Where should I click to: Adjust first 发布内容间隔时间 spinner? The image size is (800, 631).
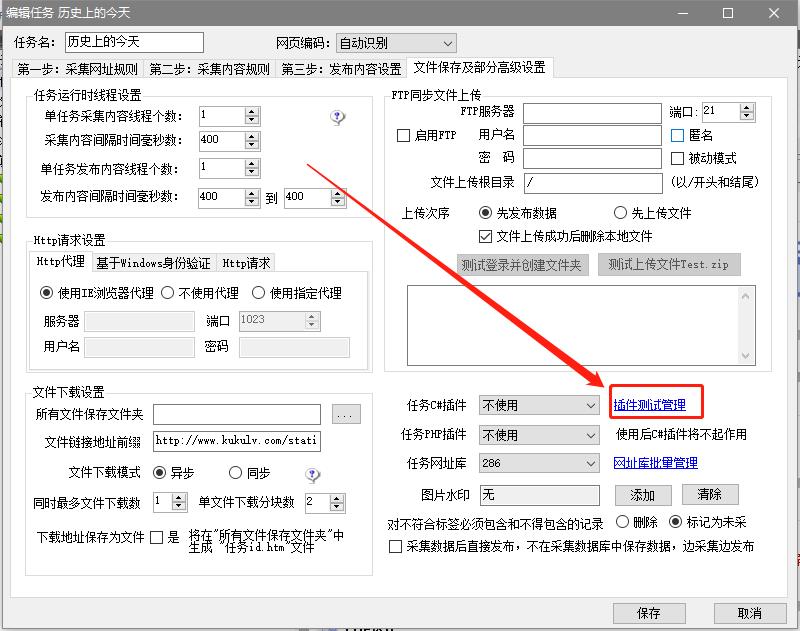tap(252, 198)
